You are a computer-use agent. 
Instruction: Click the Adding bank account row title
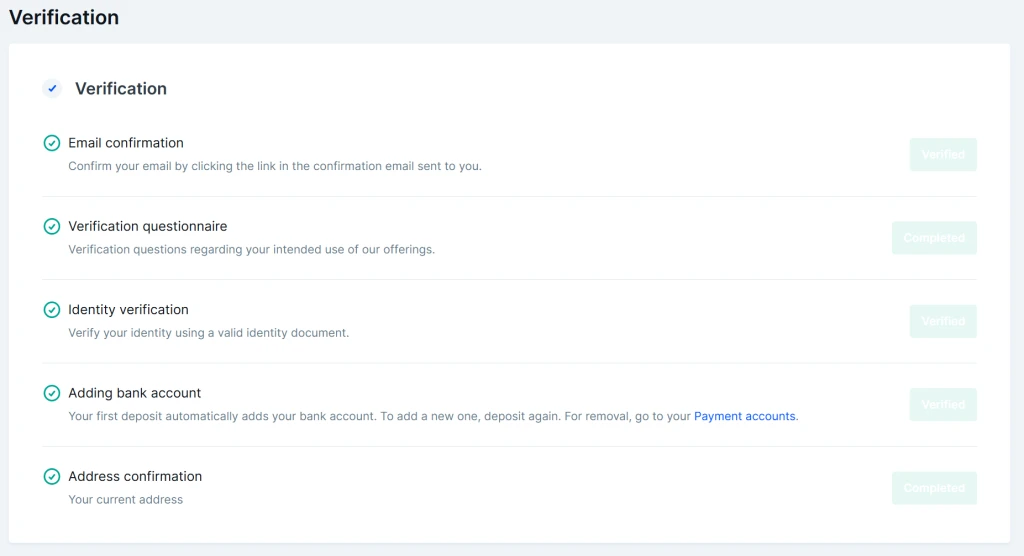[134, 393]
